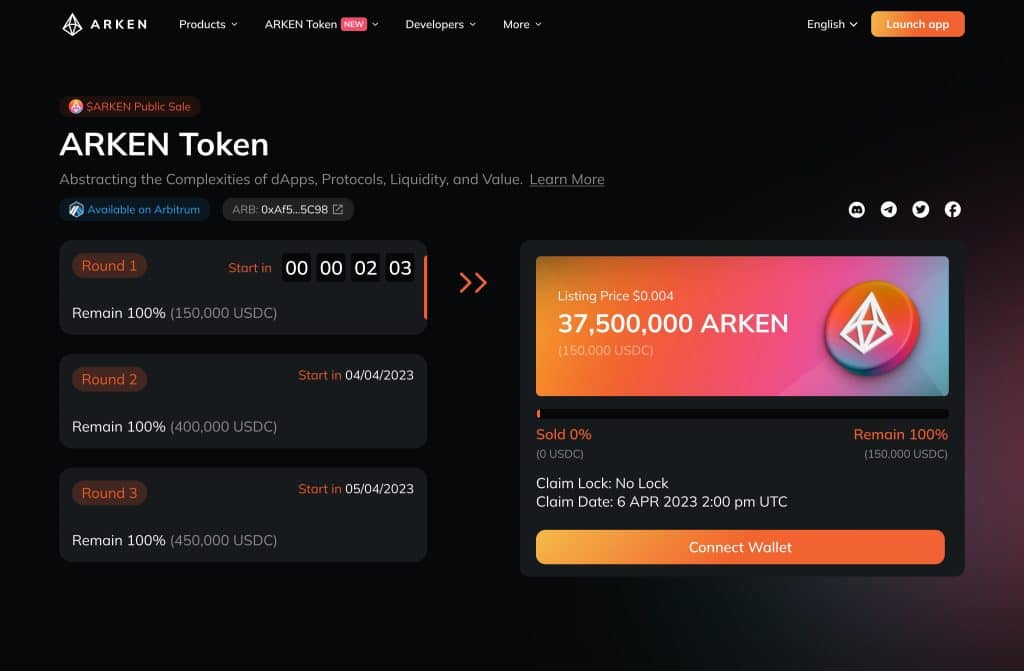Click the Connect Wallet button

[x=740, y=547]
